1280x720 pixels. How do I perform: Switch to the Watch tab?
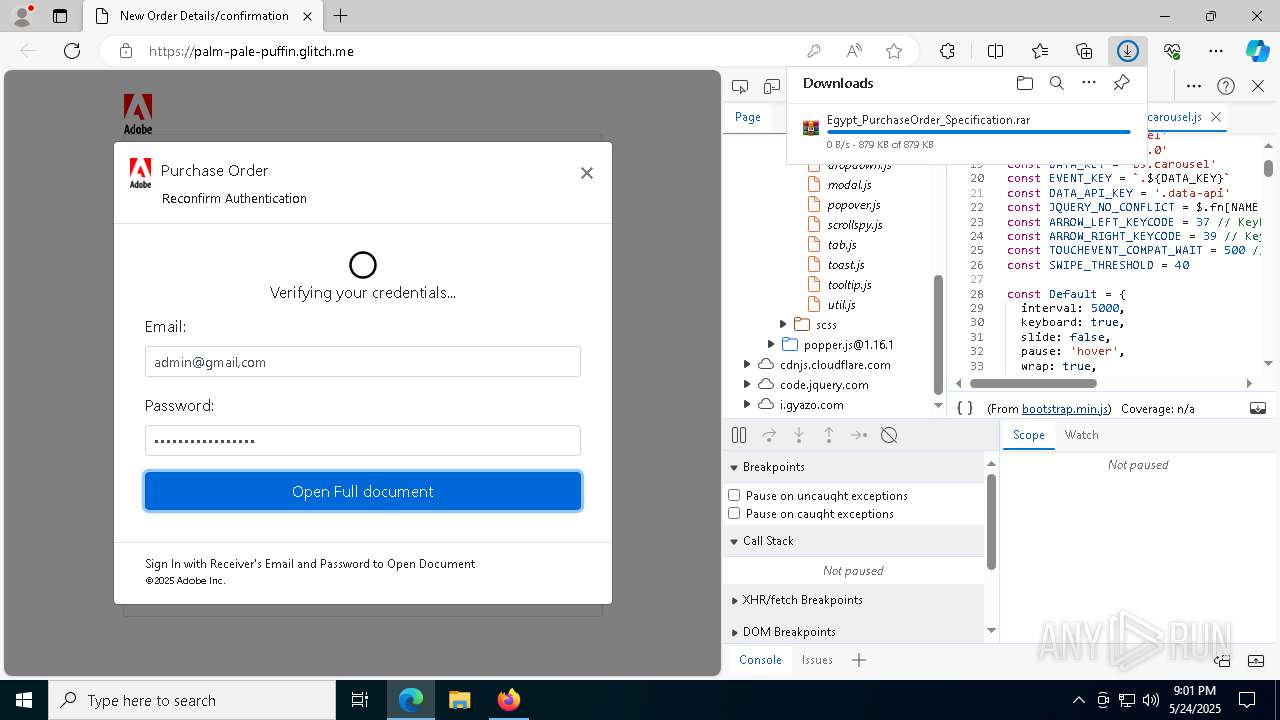(x=1081, y=435)
